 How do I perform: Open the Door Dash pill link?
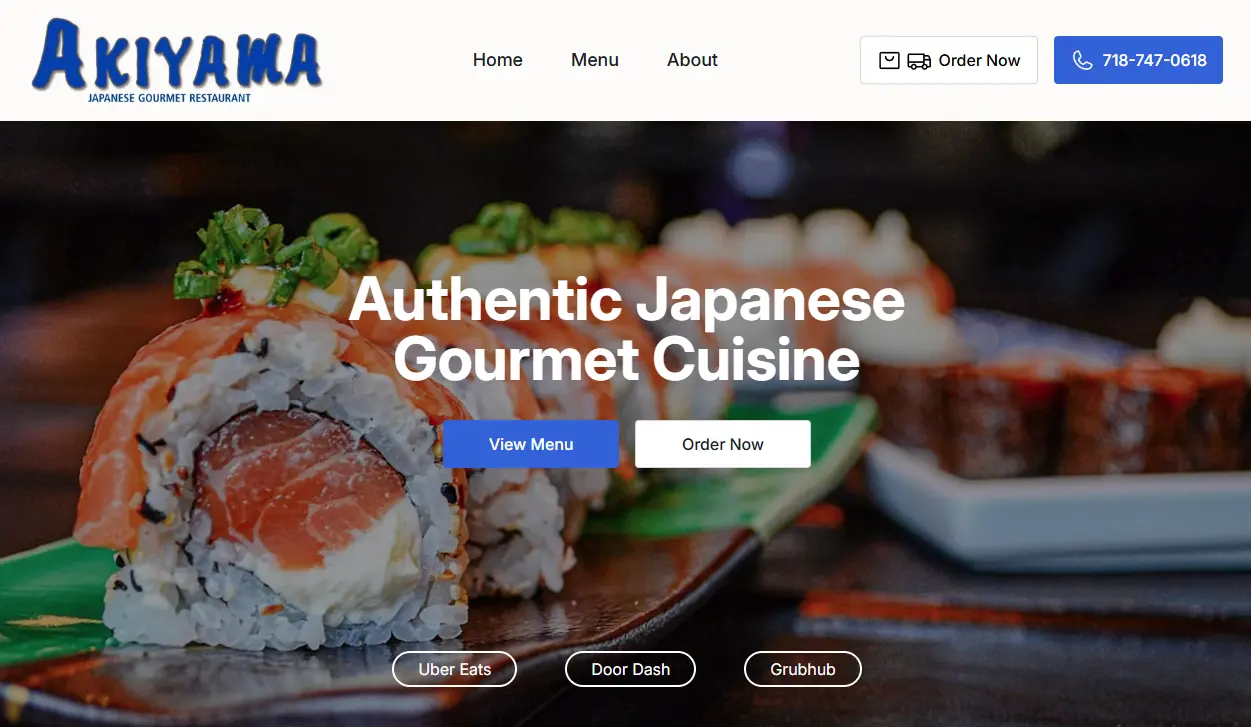pyautogui.click(x=631, y=669)
